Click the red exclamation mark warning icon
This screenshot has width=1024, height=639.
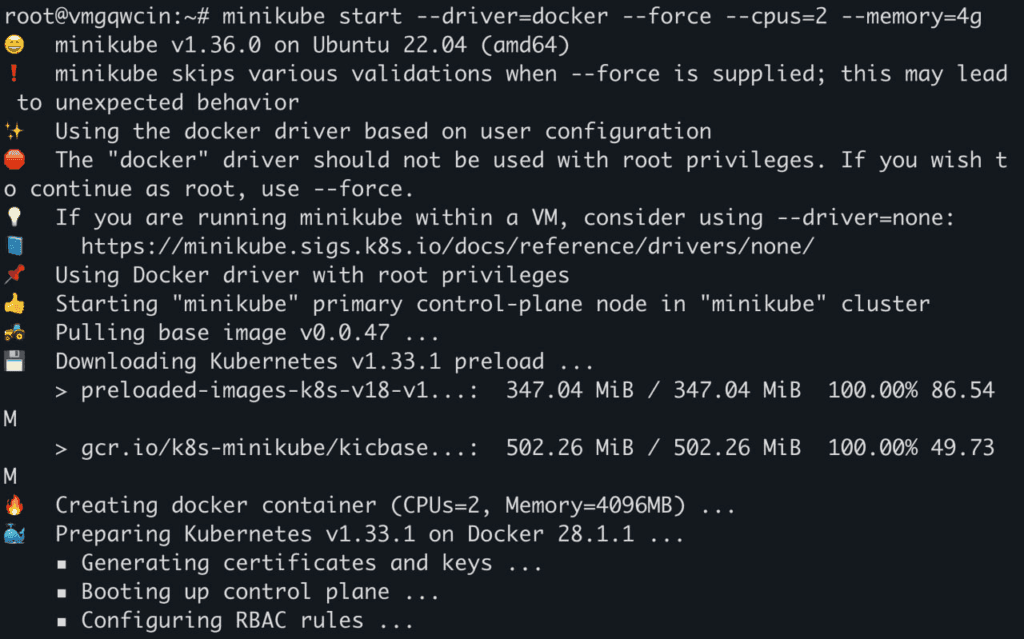(13, 74)
